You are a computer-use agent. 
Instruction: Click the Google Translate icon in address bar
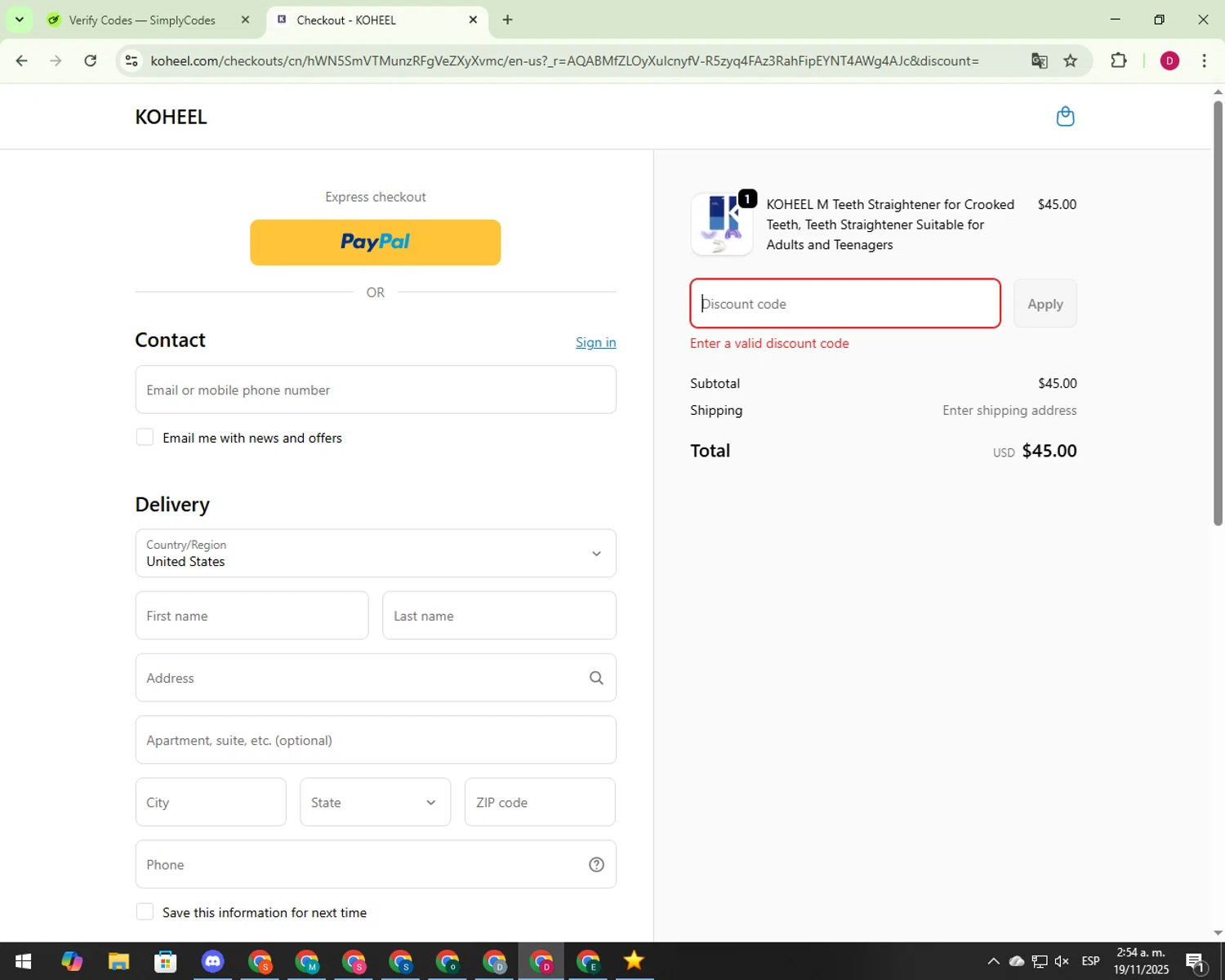click(x=1039, y=60)
